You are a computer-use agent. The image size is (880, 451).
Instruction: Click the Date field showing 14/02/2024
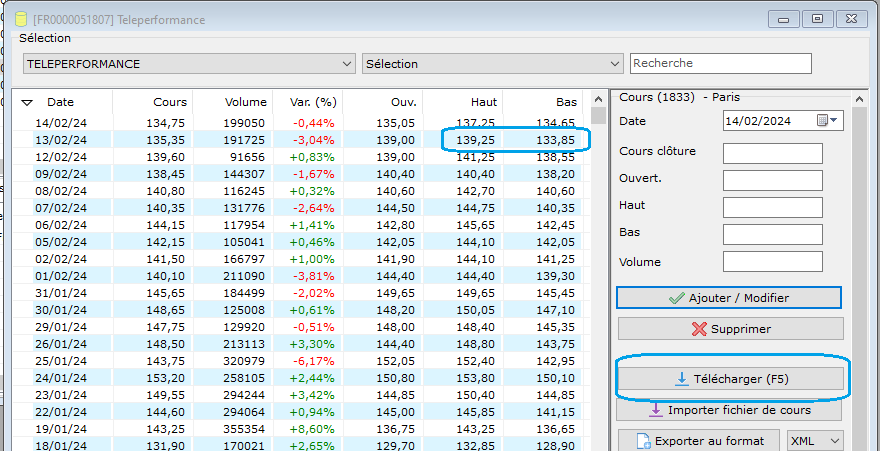pyautogui.click(x=783, y=121)
